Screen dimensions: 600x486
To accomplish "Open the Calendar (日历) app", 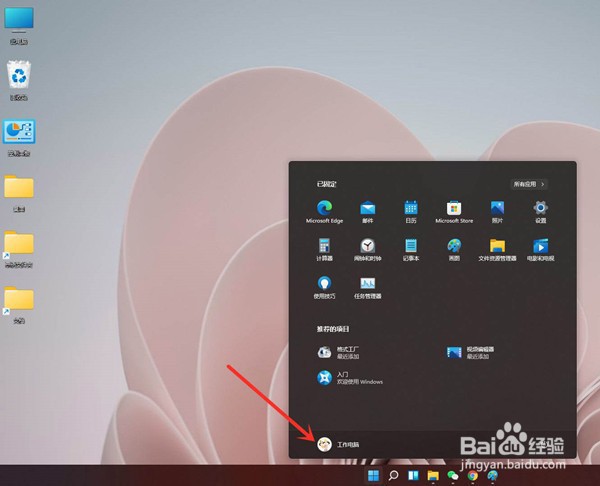I will tap(411, 212).
